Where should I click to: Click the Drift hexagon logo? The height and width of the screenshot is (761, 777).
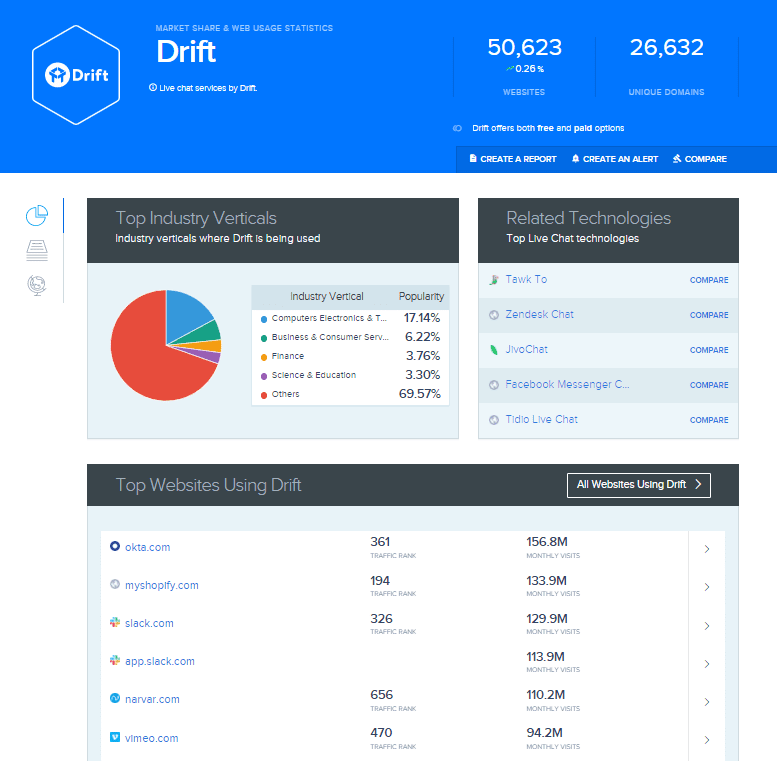point(76,75)
